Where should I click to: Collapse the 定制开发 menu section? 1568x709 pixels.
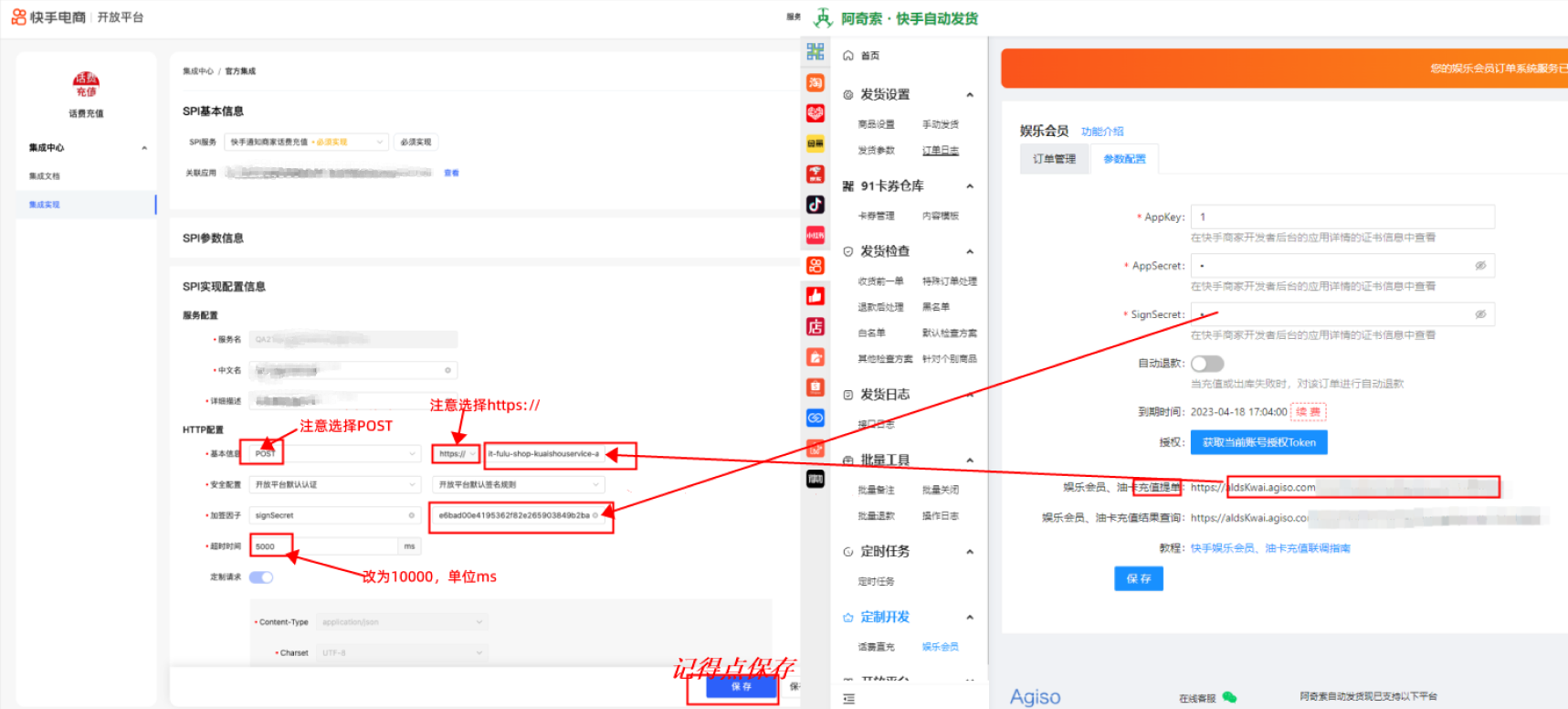coord(970,618)
